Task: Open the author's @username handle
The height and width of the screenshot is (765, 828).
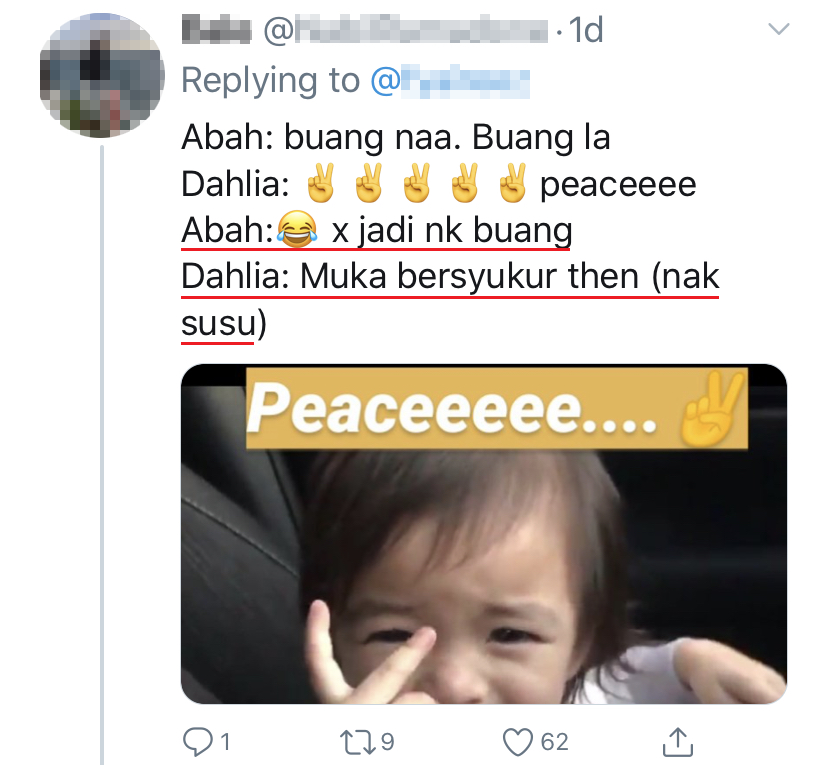Action: click(x=406, y=31)
